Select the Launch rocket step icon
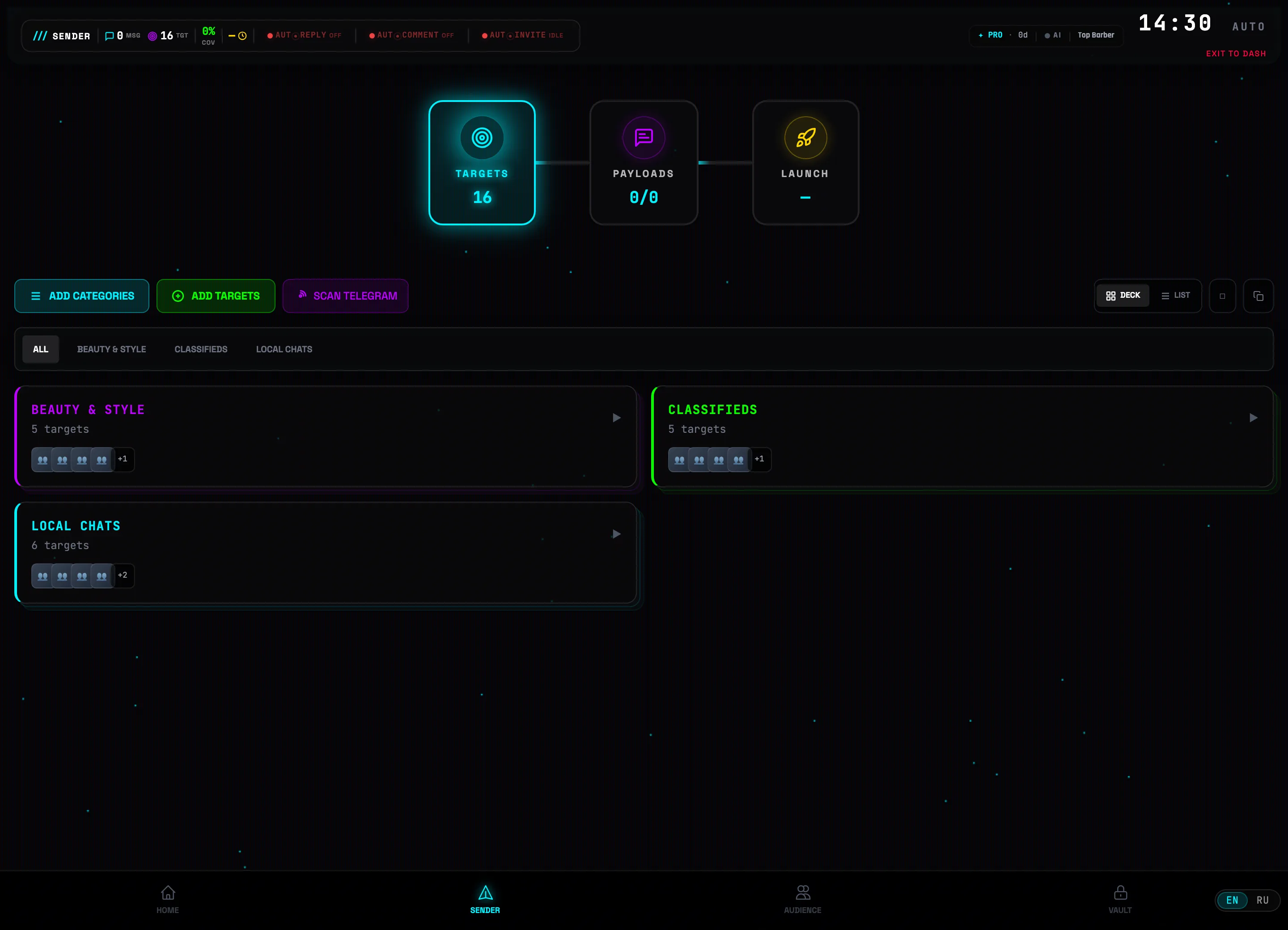This screenshot has width=1288, height=930. click(805, 138)
